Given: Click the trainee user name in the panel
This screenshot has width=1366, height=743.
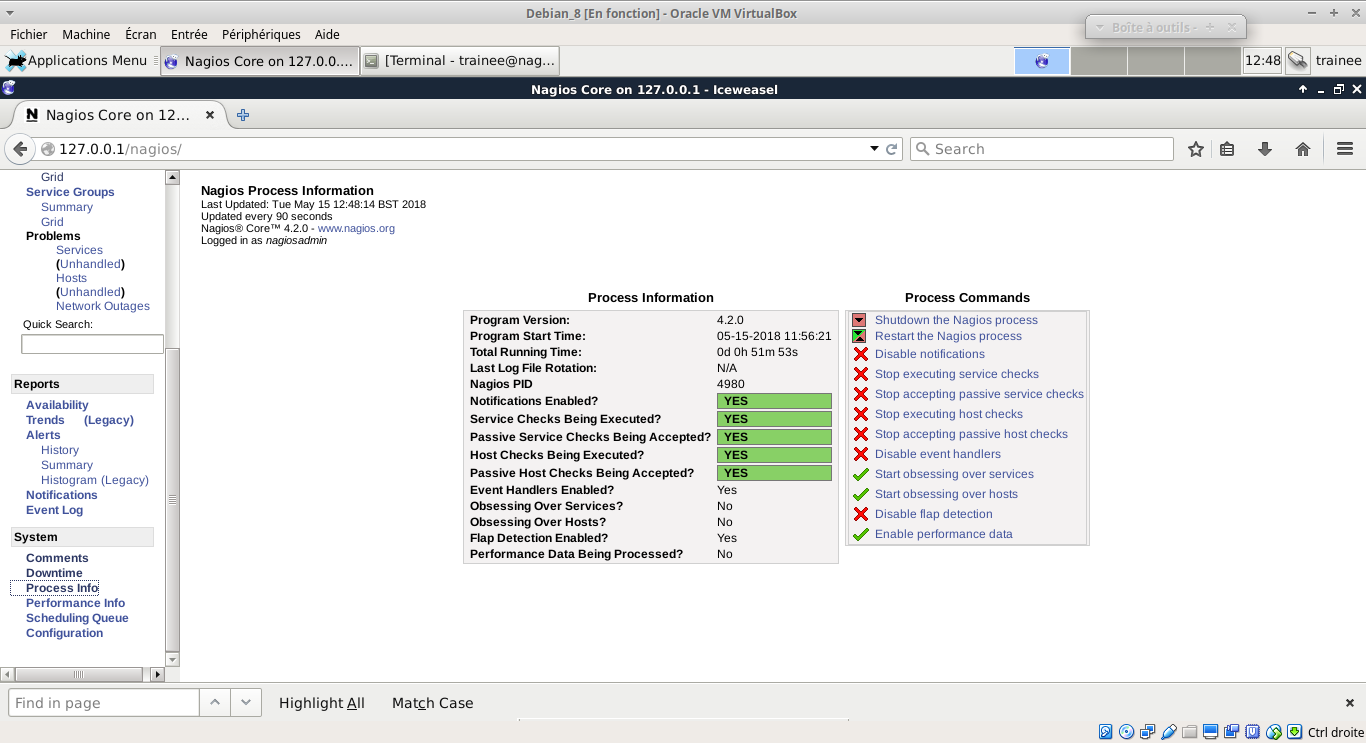Looking at the screenshot, I should point(1338,61).
